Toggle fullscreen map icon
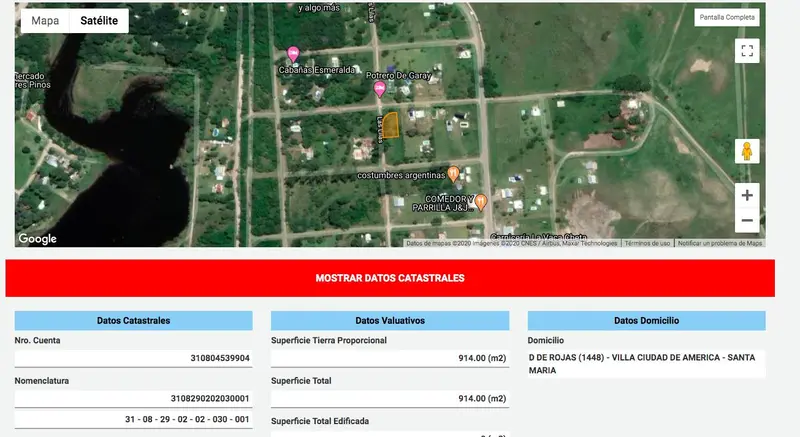The width and height of the screenshot is (800, 437). click(747, 51)
